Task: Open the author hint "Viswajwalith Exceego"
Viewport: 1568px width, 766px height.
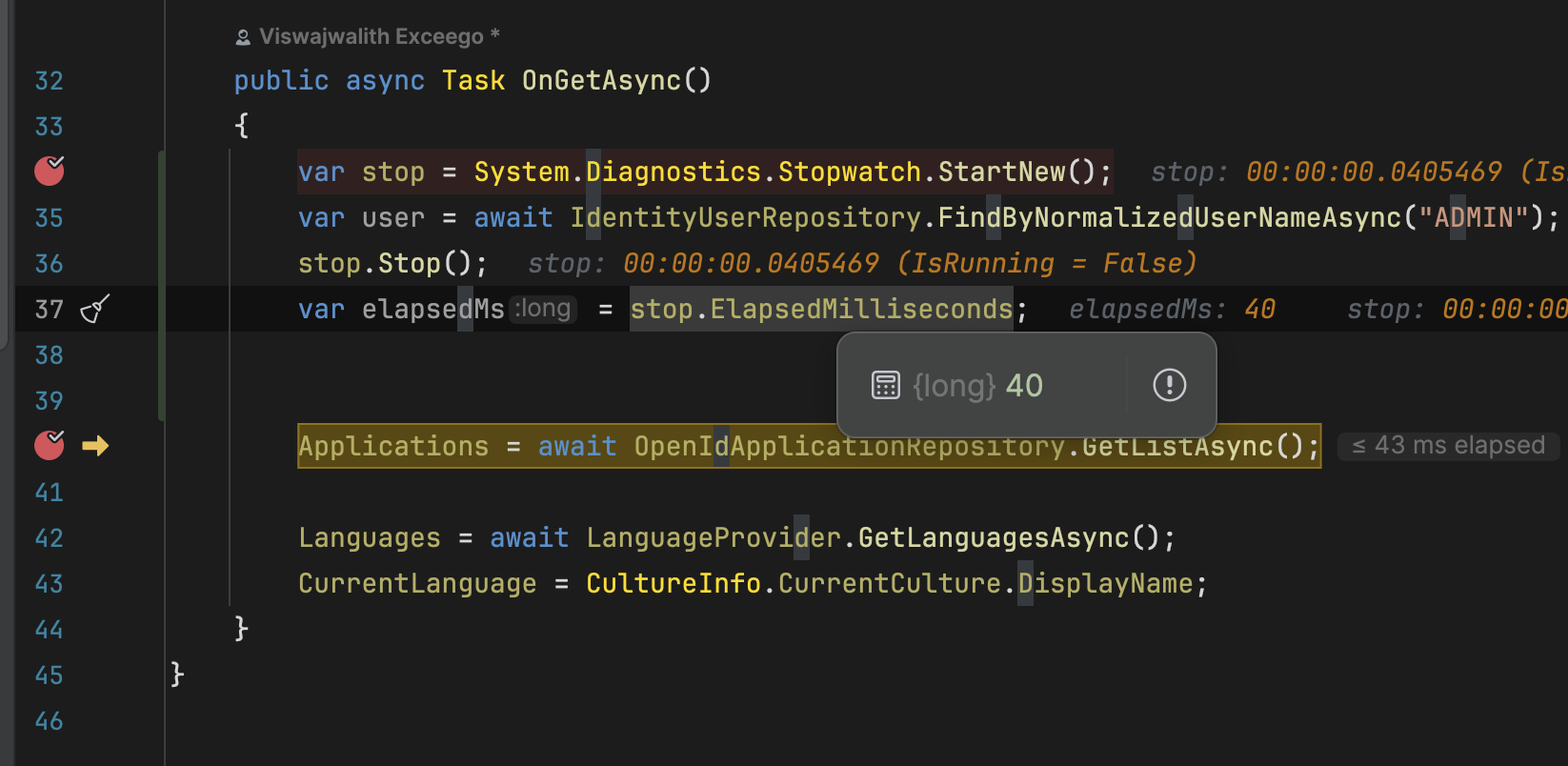Action: pos(372,37)
